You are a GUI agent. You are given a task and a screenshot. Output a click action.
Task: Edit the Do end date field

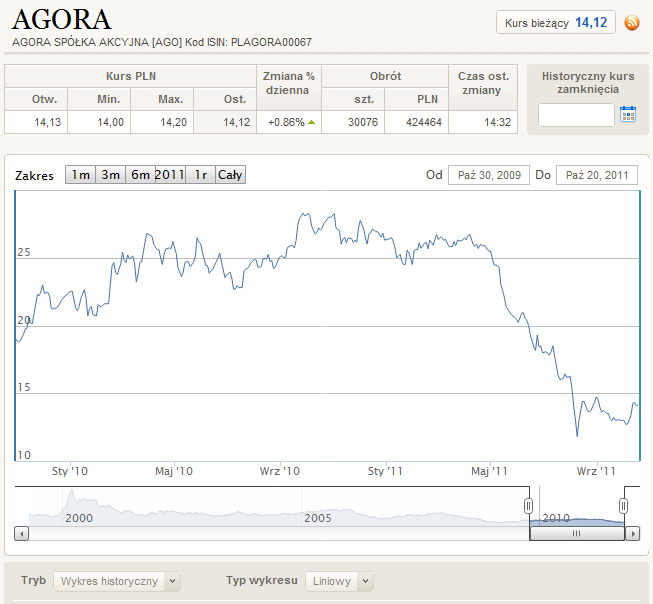point(597,175)
